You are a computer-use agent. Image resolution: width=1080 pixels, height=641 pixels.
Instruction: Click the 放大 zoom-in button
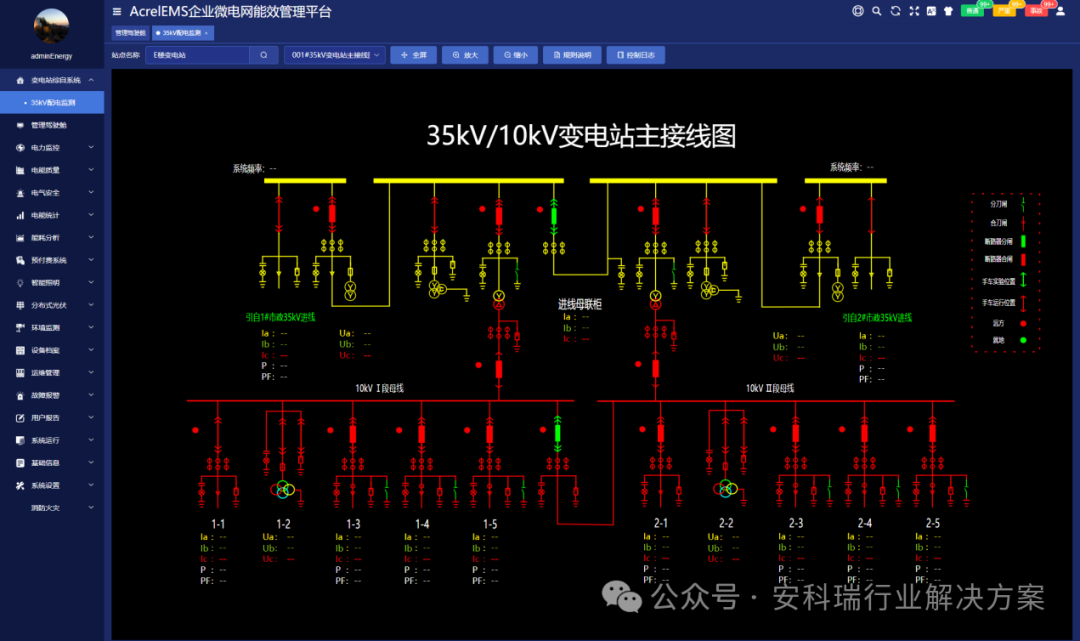(465, 55)
